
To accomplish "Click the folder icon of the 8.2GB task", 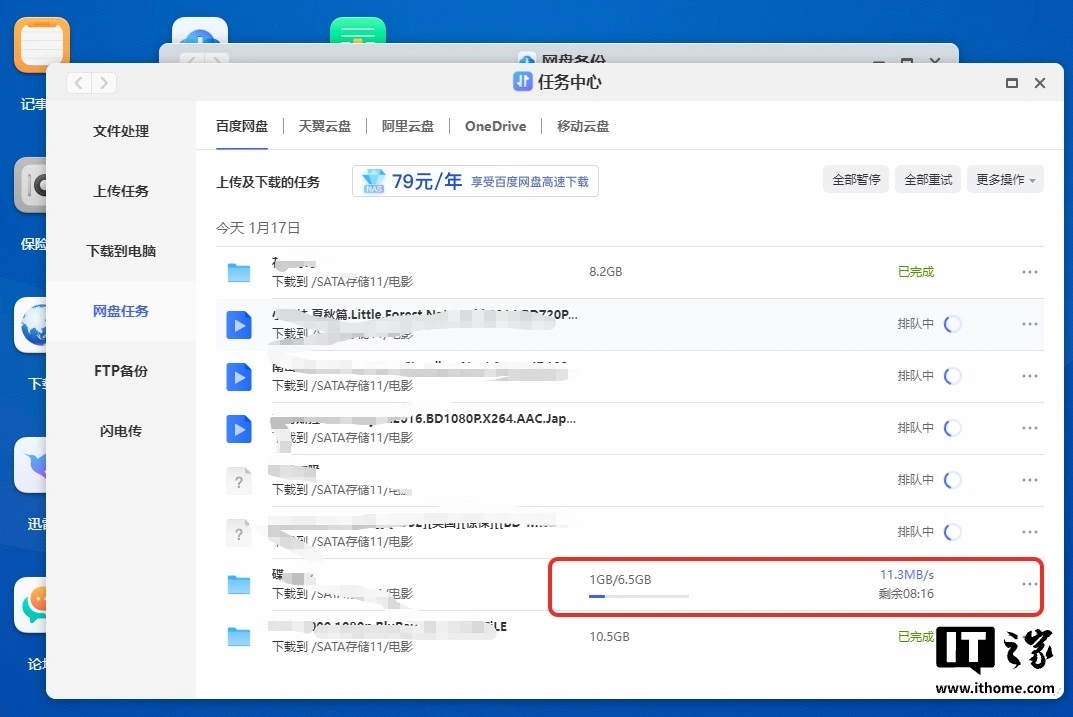I will pyautogui.click(x=238, y=272).
